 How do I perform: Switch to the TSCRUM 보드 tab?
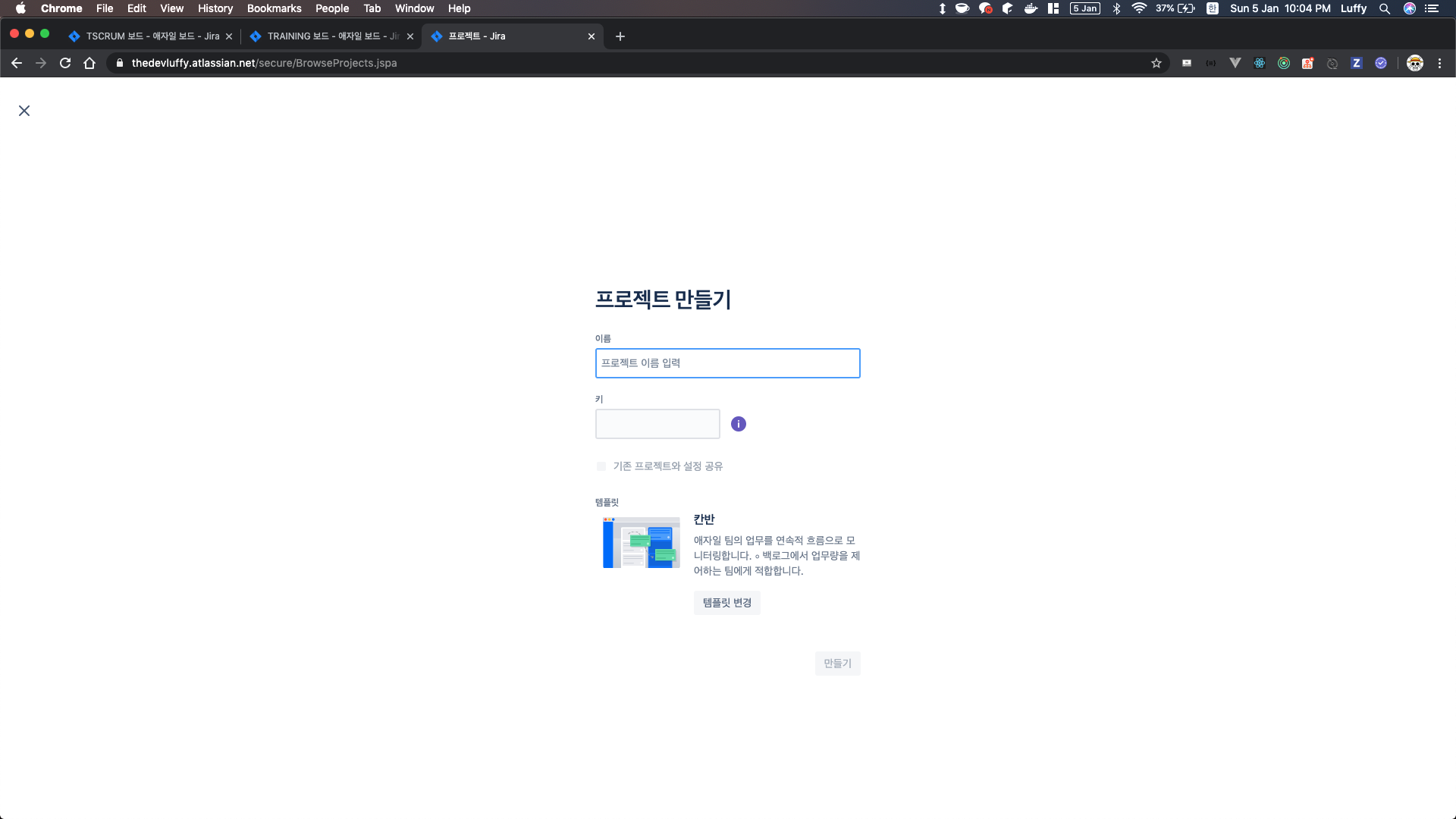click(x=152, y=36)
